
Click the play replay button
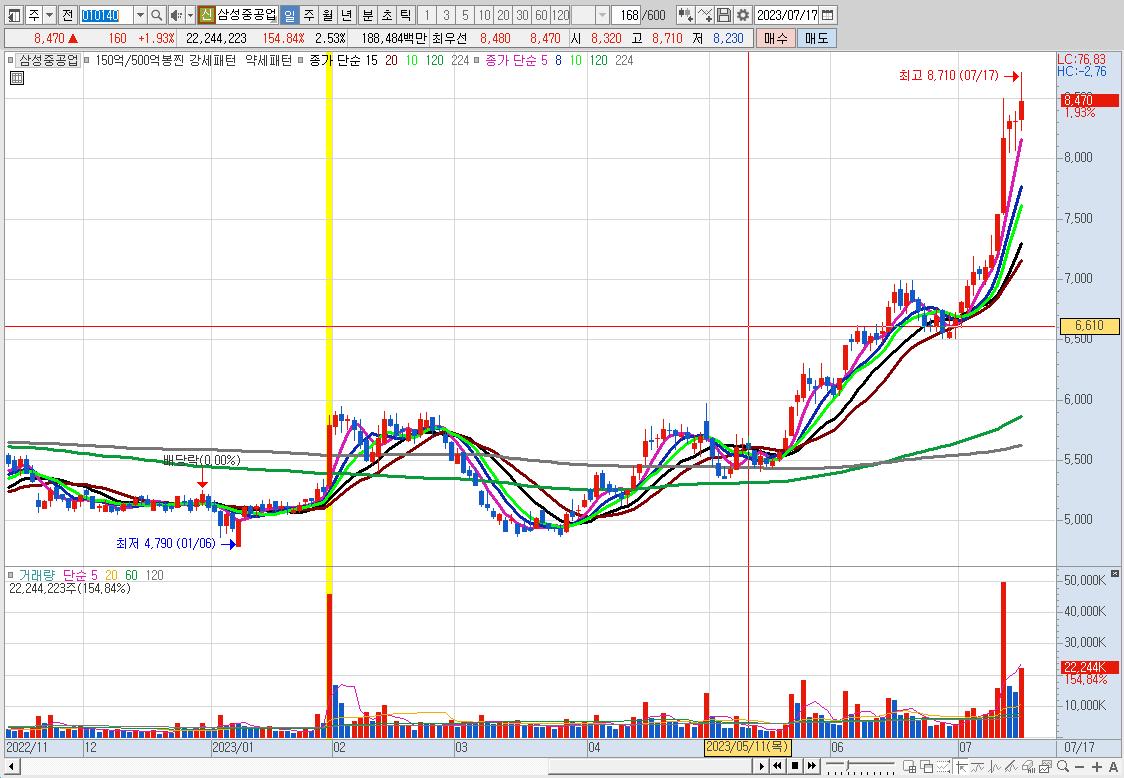(761, 766)
